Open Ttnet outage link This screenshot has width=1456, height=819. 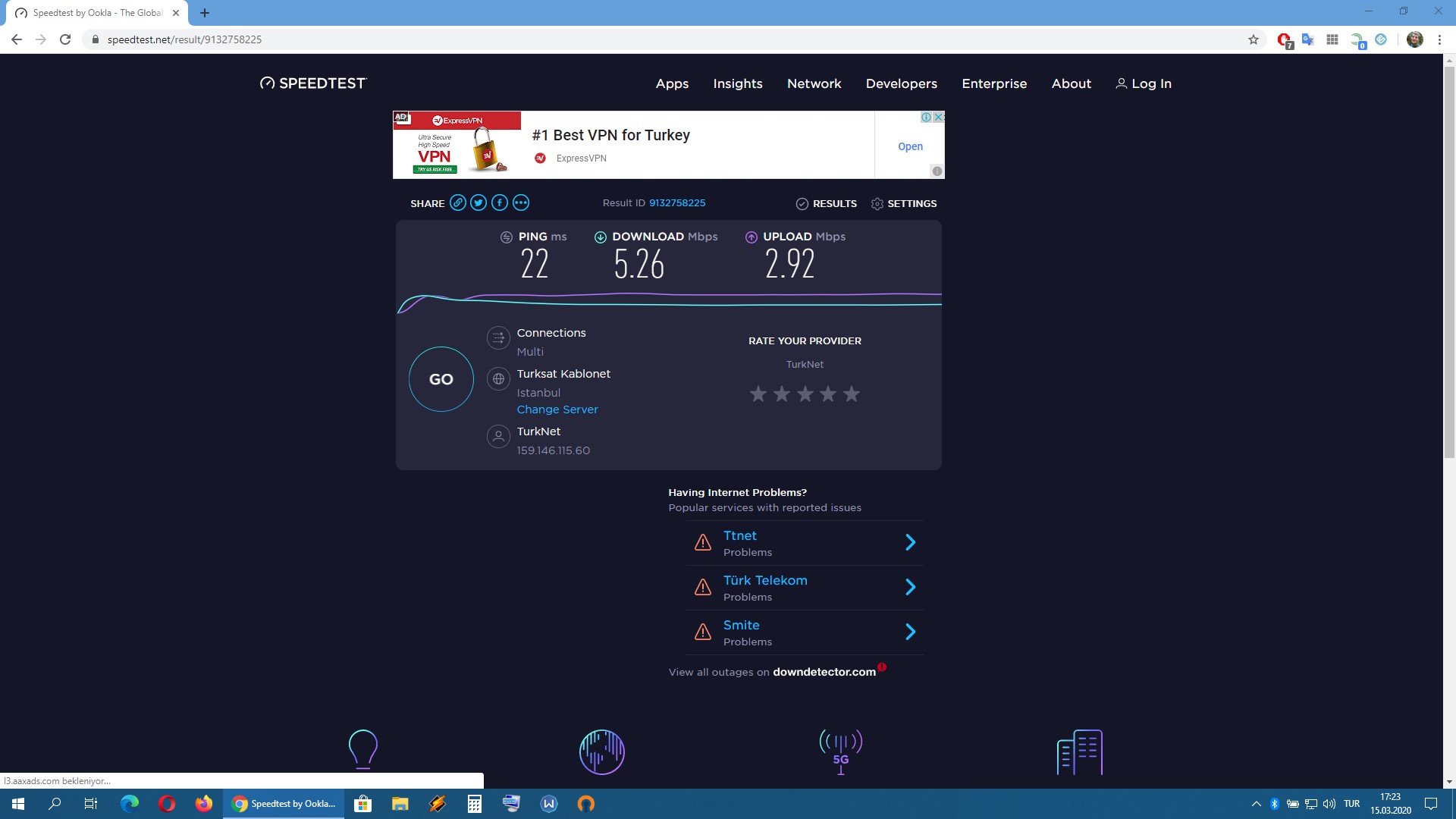click(740, 535)
